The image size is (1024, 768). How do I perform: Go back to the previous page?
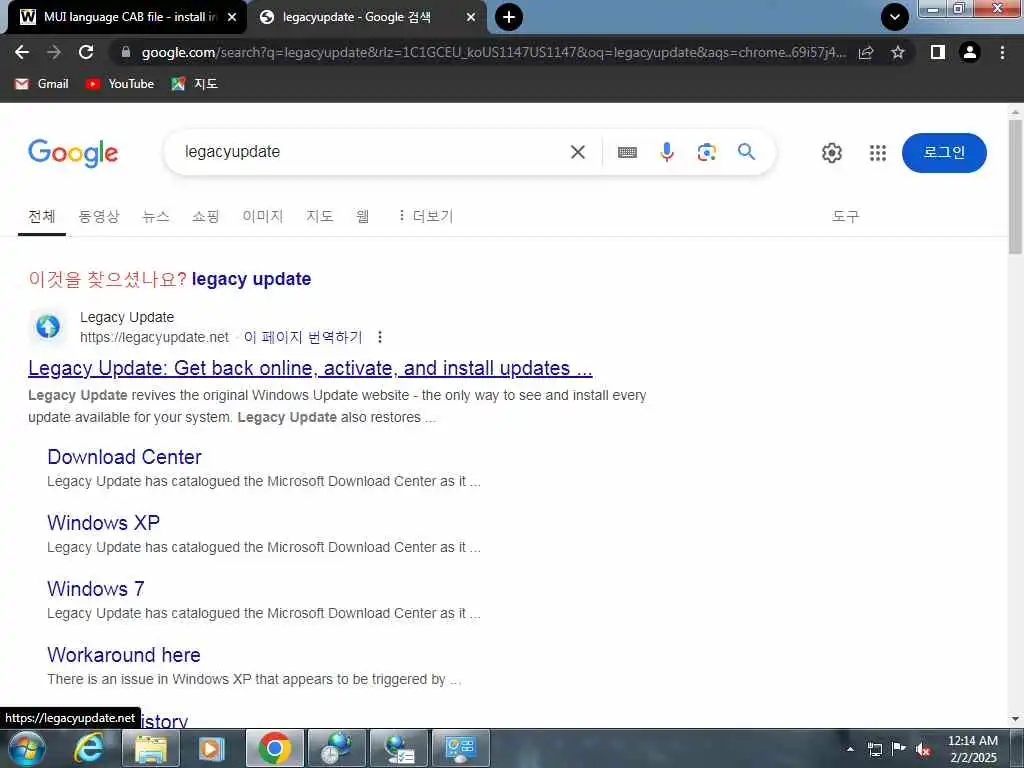[22, 52]
